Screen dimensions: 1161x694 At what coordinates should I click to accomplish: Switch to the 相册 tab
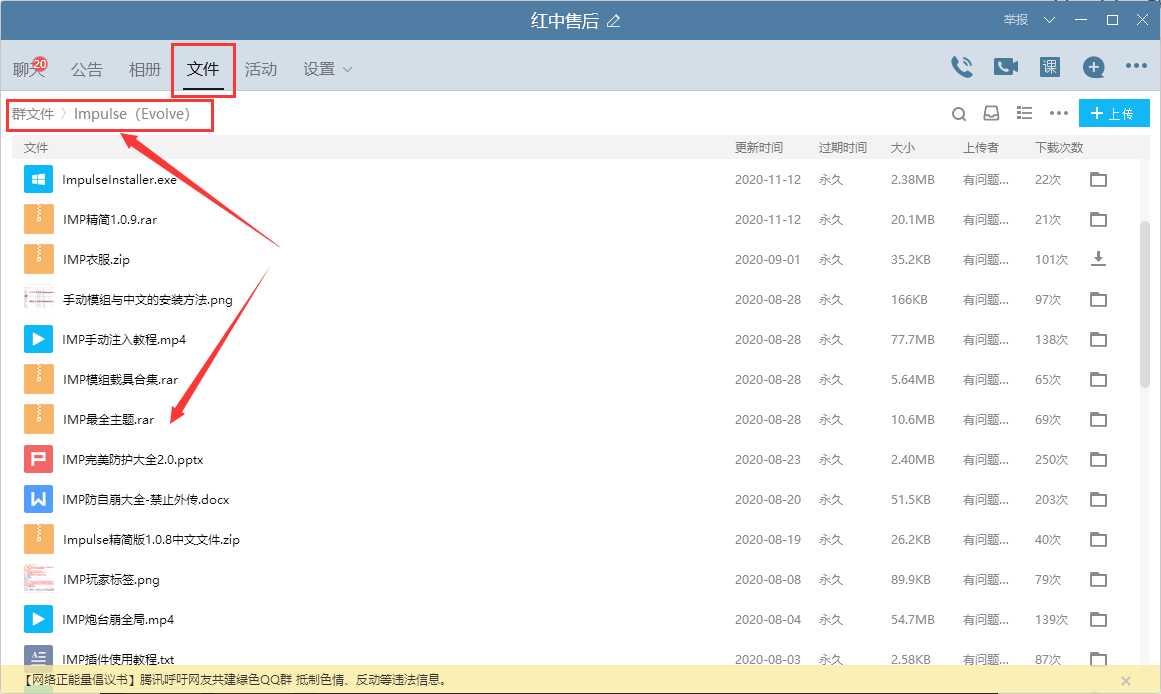144,69
